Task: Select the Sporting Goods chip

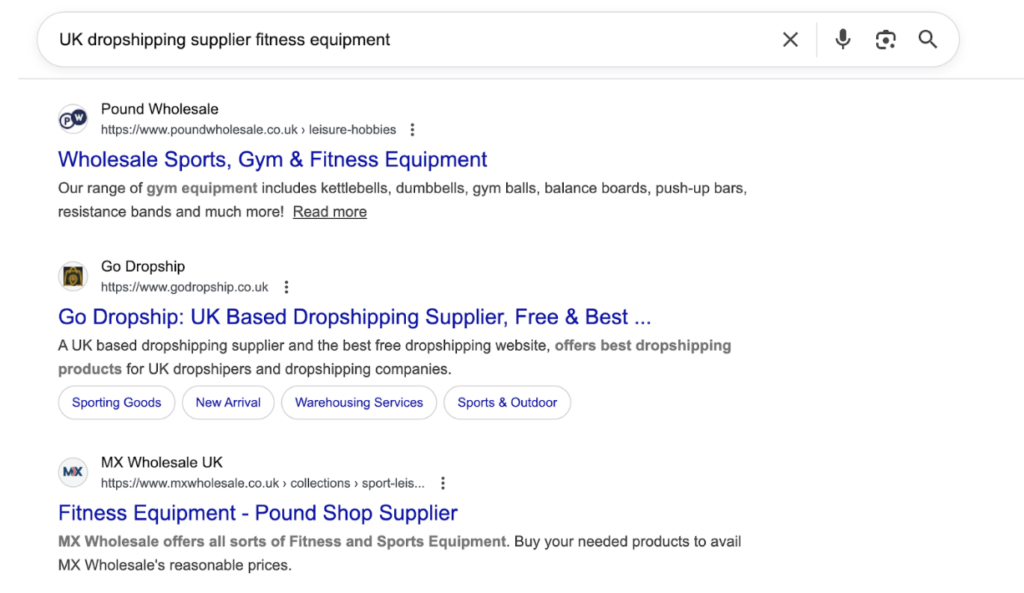Action: (116, 402)
